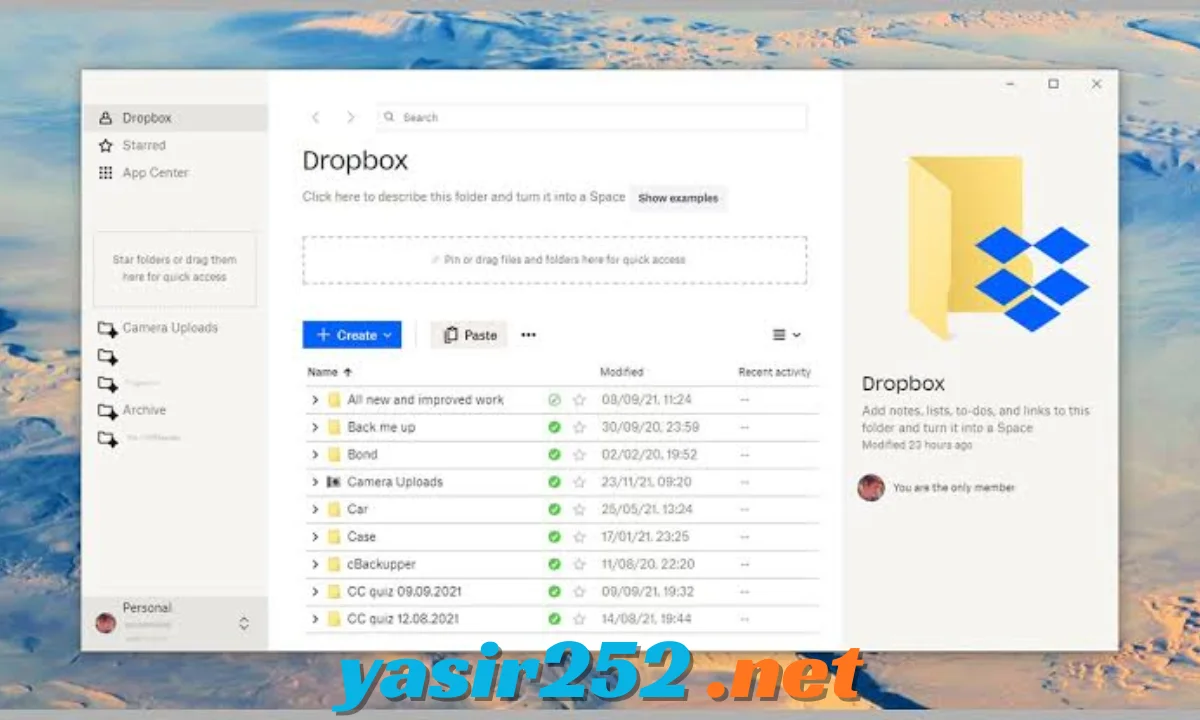Click the member avatar in details panel

point(871,488)
